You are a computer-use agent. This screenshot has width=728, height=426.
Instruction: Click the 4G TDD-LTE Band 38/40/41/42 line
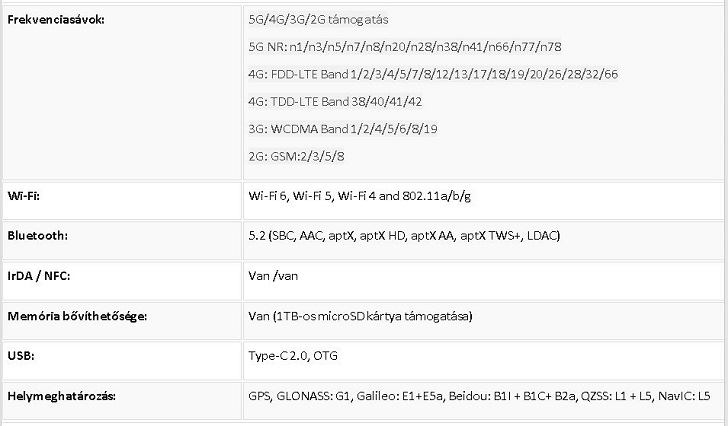click(335, 102)
